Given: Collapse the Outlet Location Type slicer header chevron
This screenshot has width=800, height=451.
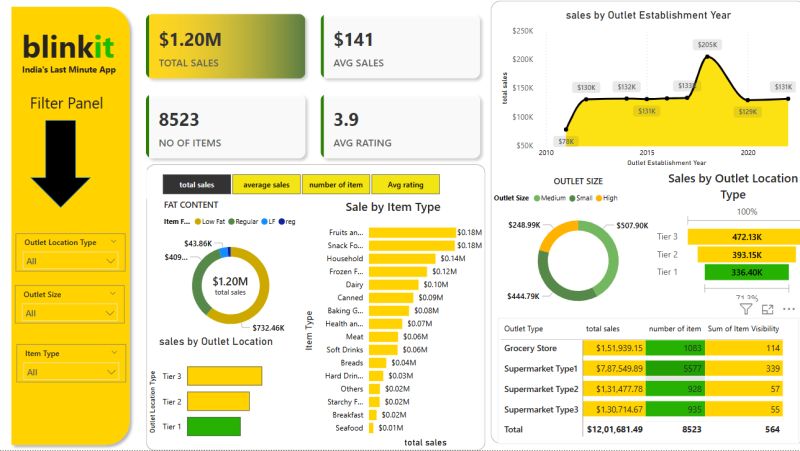Looking at the screenshot, I should tap(116, 242).
